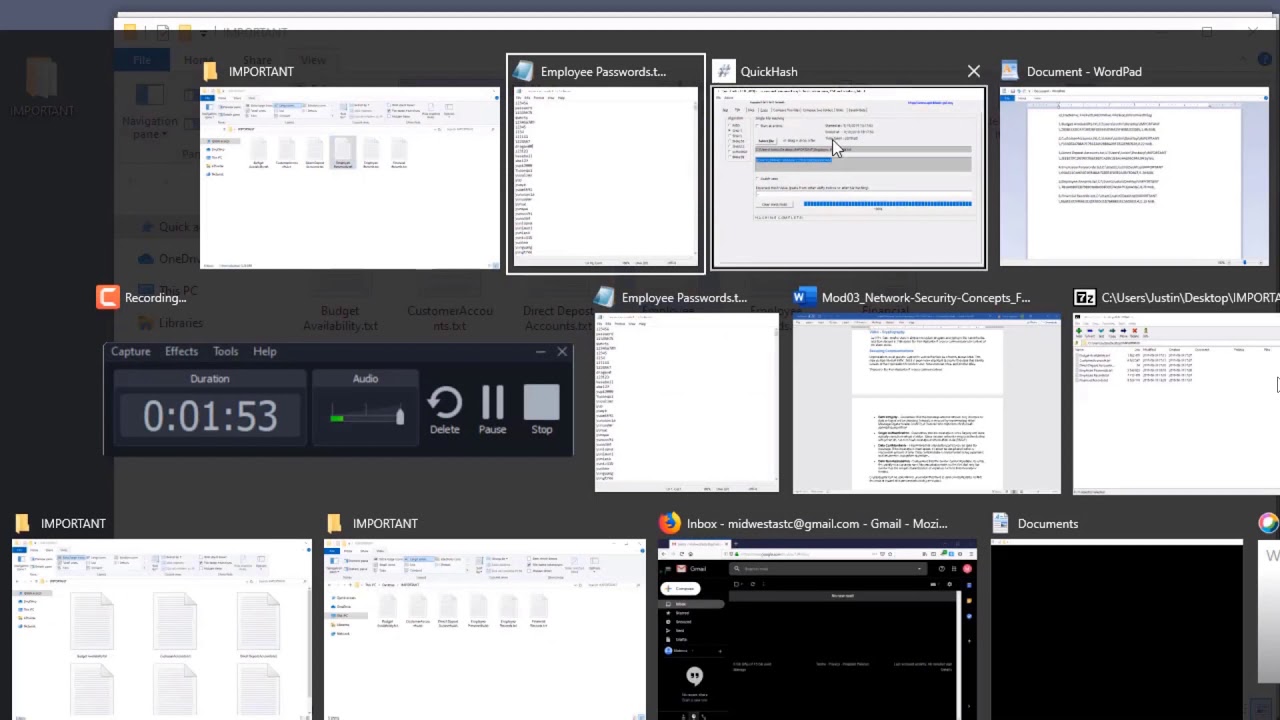
Task: Open the Capture menu in recorder
Action: tap(130, 351)
